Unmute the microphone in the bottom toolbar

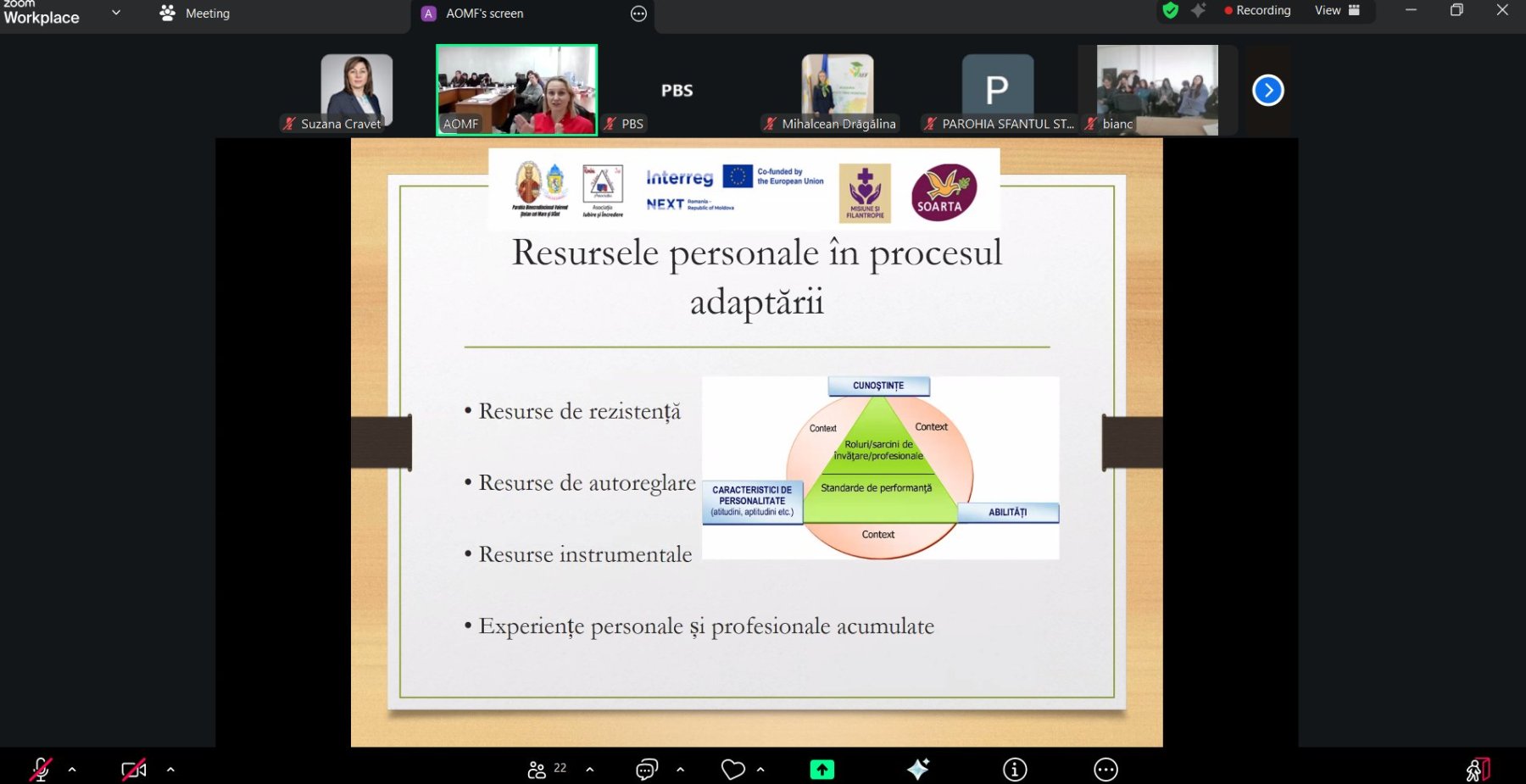pyautogui.click(x=40, y=769)
